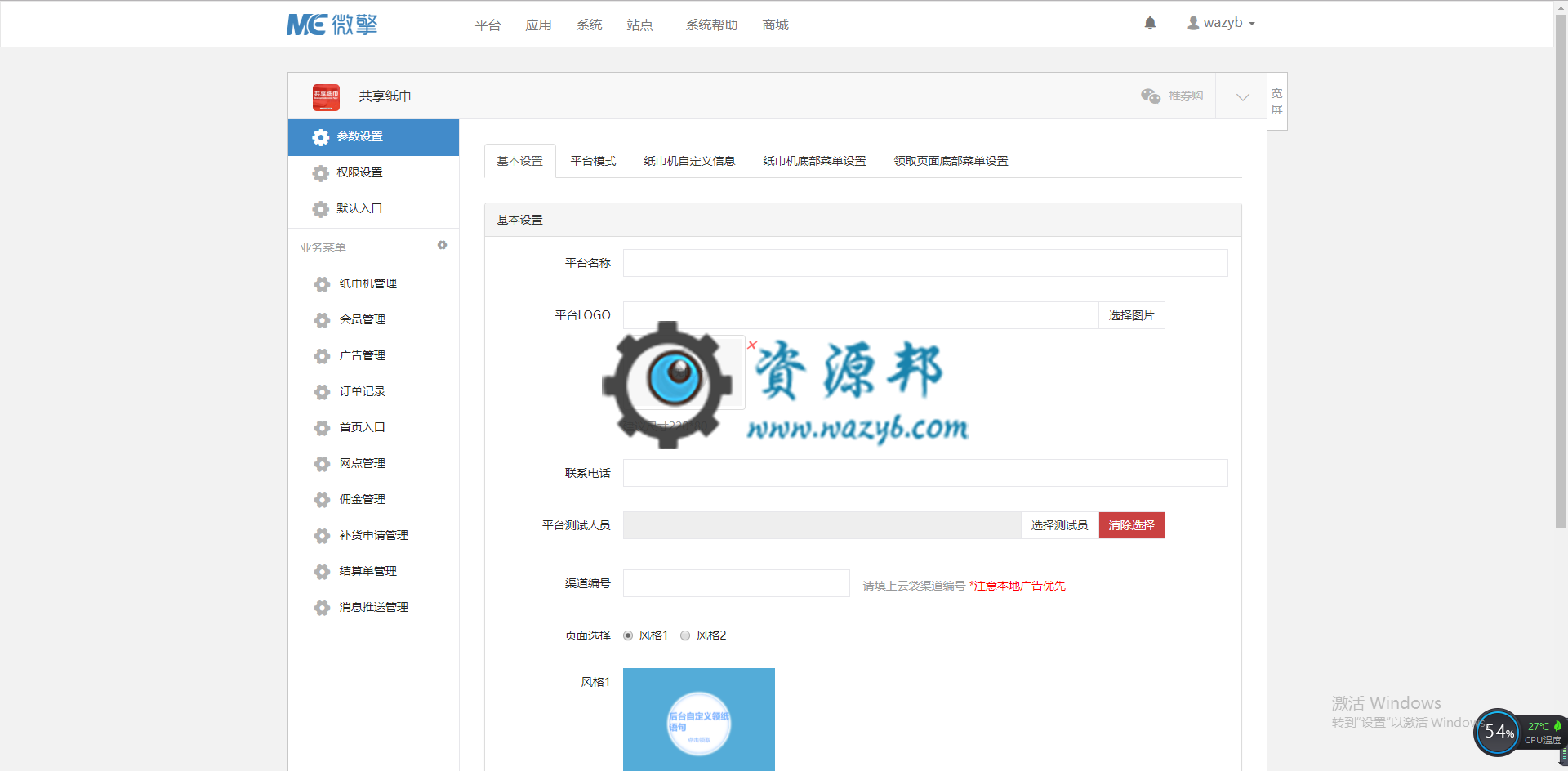The width and height of the screenshot is (1568, 771).
Task: Open the 系统帮助 menu item
Action: [x=711, y=25]
